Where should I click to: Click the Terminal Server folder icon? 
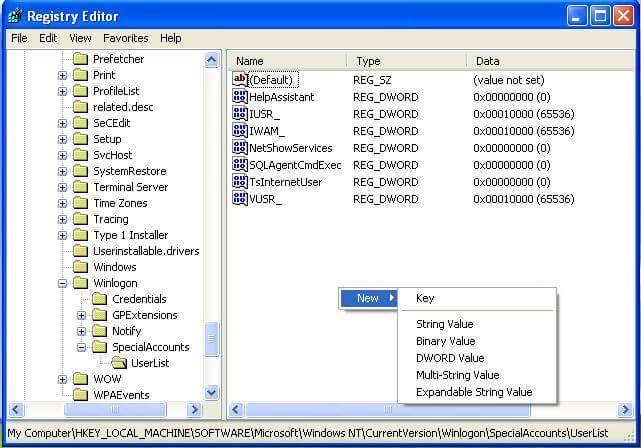point(81,187)
